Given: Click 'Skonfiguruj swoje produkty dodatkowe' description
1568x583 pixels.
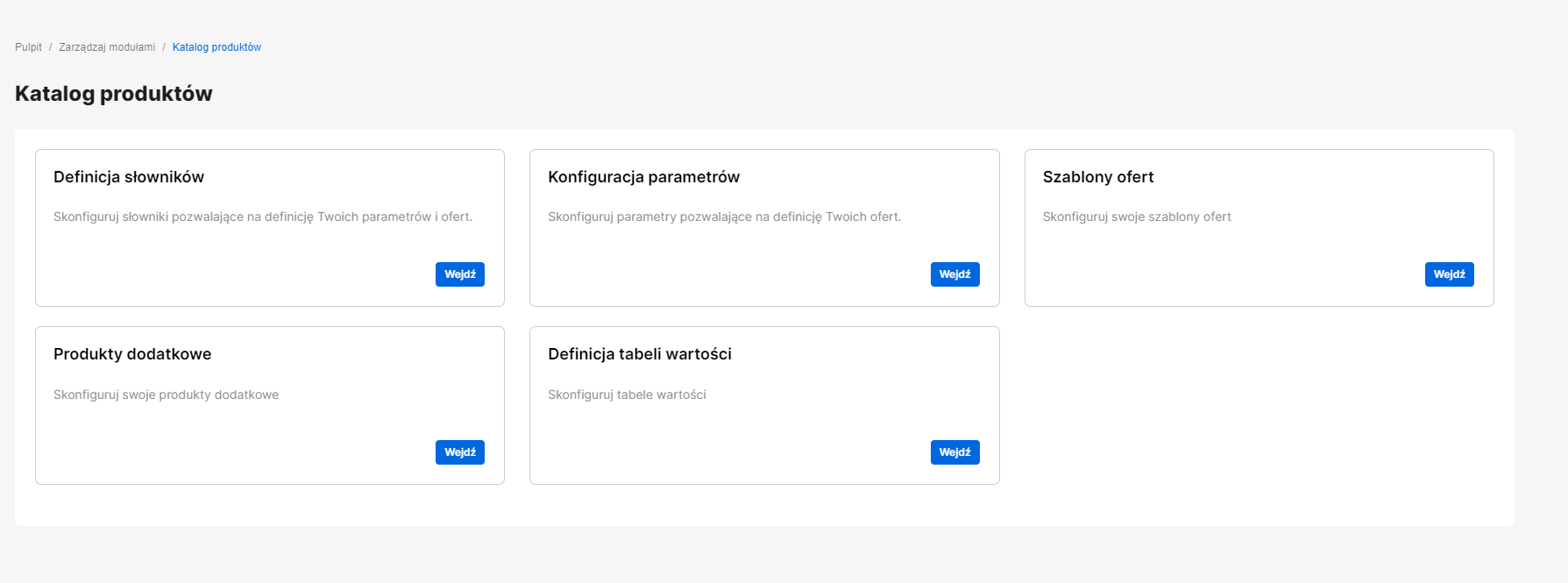Looking at the screenshot, I should pyautogui.click(x=166, y=395).
